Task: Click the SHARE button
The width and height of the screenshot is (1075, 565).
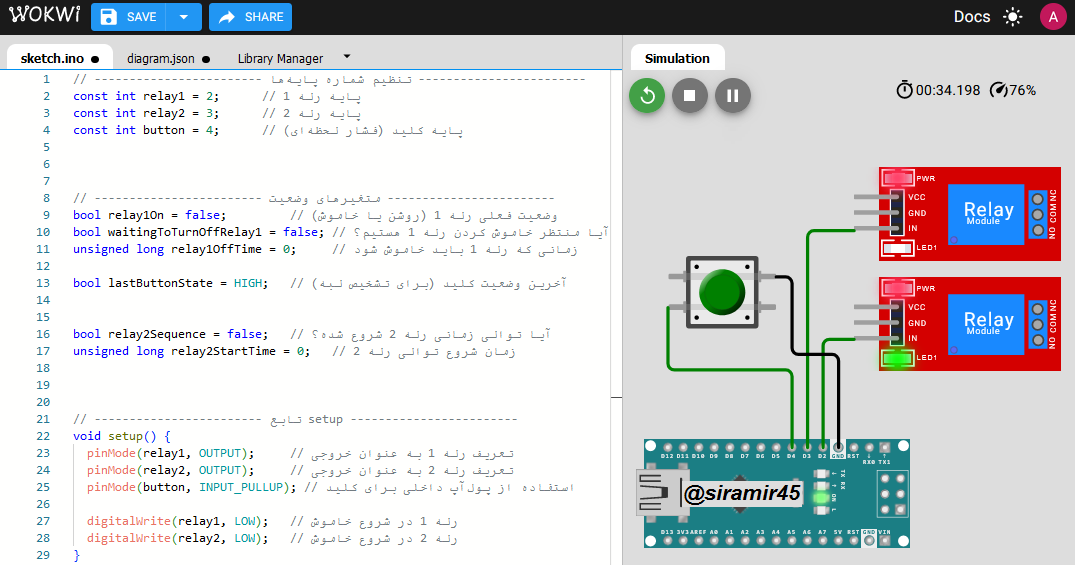Action: click(251, 17)
